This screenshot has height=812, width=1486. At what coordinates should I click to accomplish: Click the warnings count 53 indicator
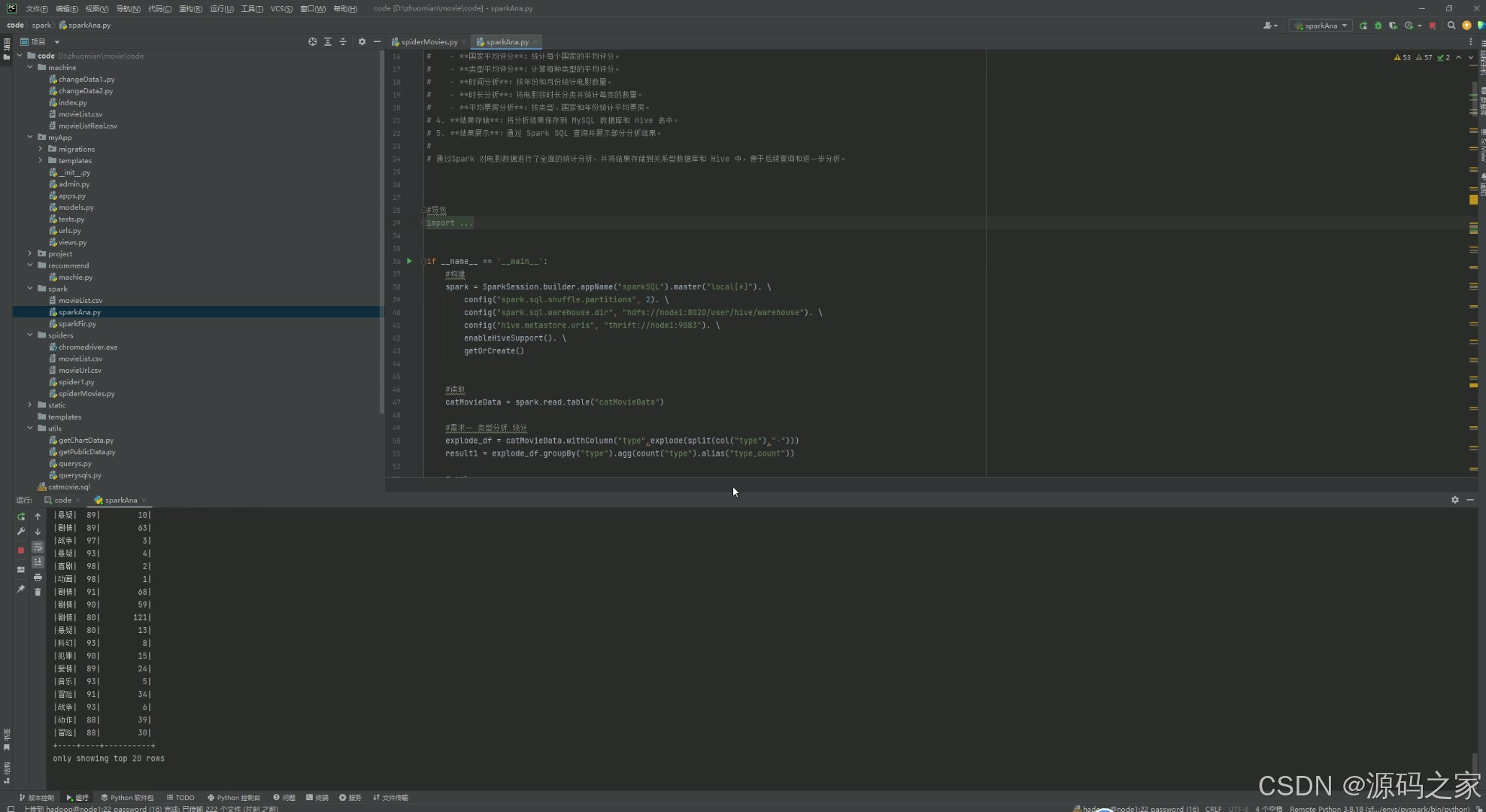[1402, 57]
